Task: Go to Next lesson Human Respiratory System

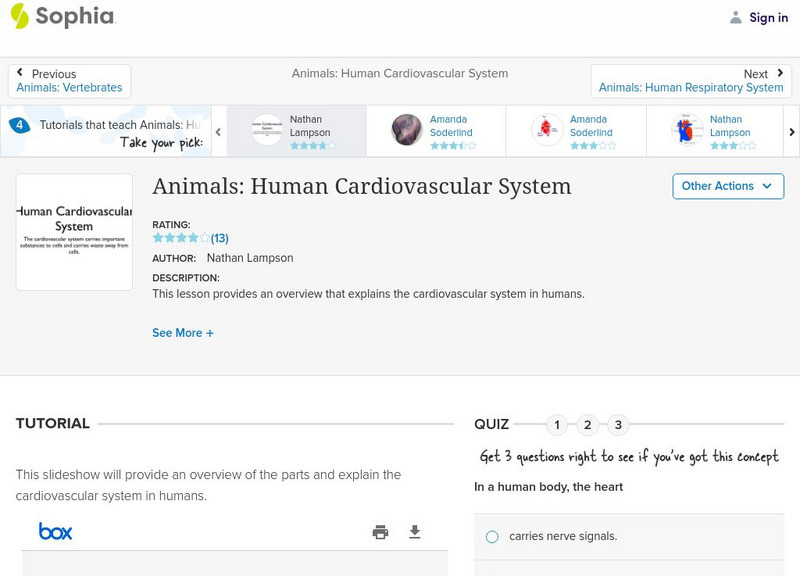Action: [x=691, y=81]
